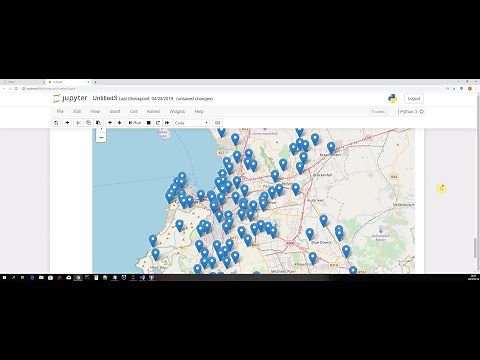Click the browser back arrow

(x=4, y=89)
